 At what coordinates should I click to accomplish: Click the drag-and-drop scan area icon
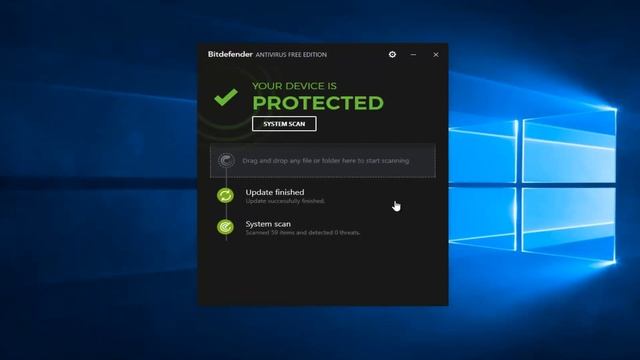(226, 160)
